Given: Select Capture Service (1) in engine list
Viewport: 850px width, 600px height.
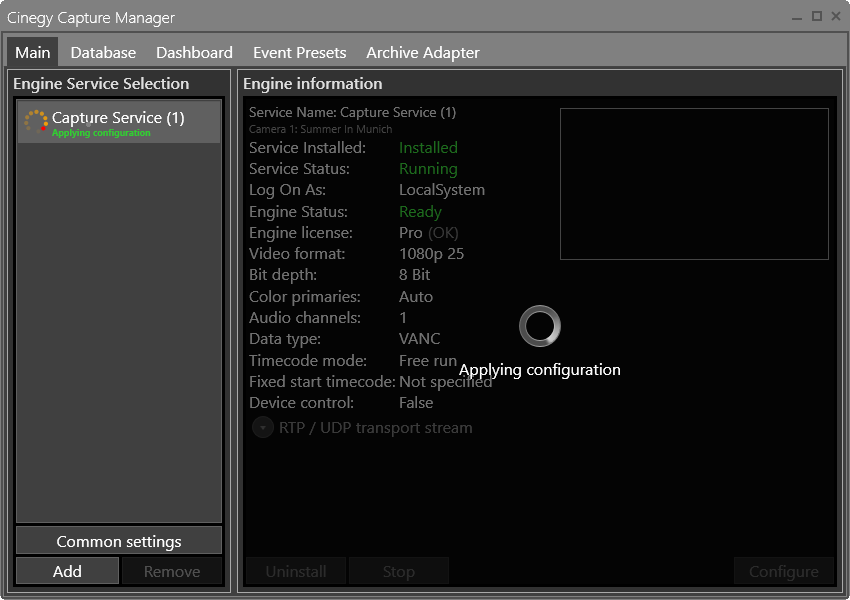Looking at the screenshot, I should click(119, 121).
